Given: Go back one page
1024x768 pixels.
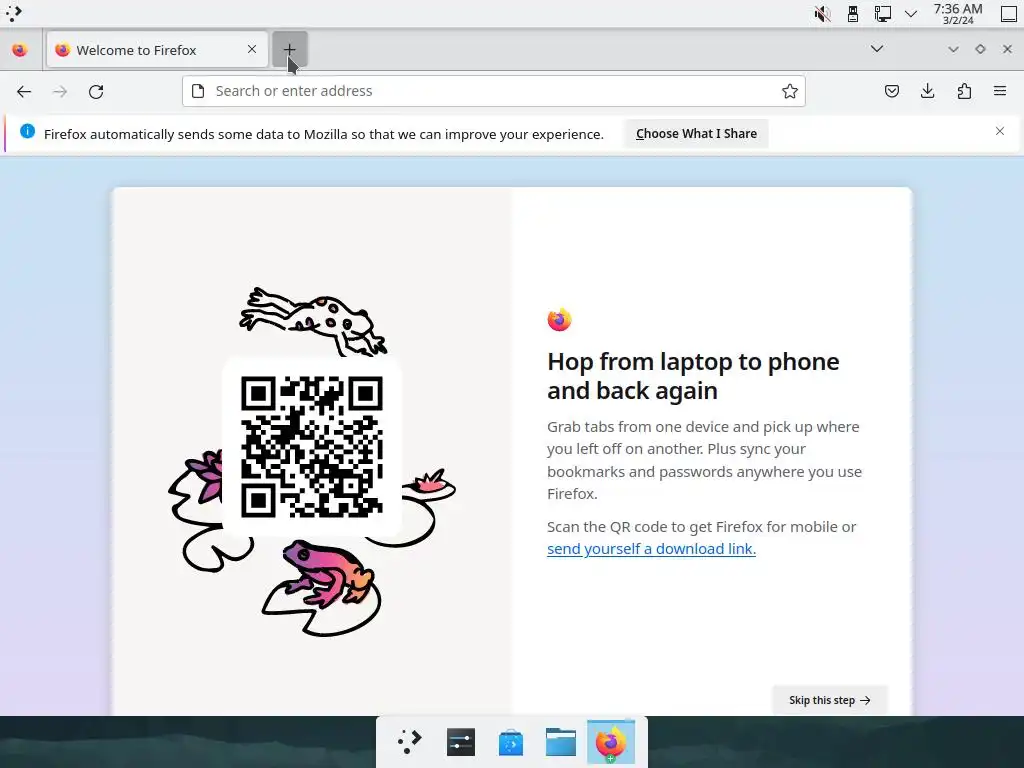Looking at the screenshot, I should (x=24, y=91).
